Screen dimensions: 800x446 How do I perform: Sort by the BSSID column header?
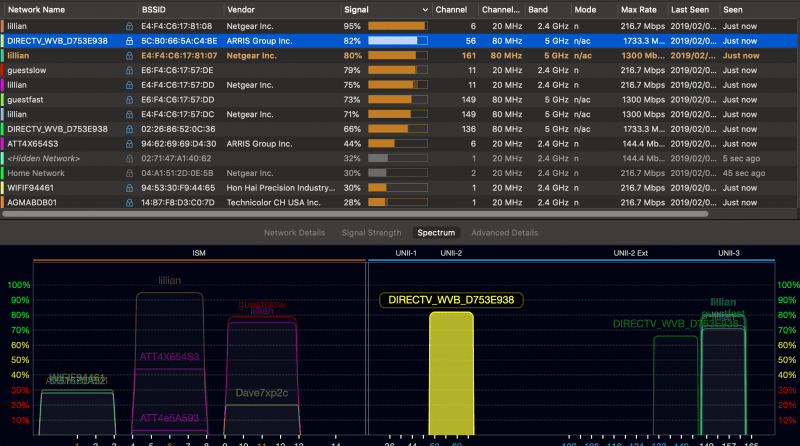[154, 10]
